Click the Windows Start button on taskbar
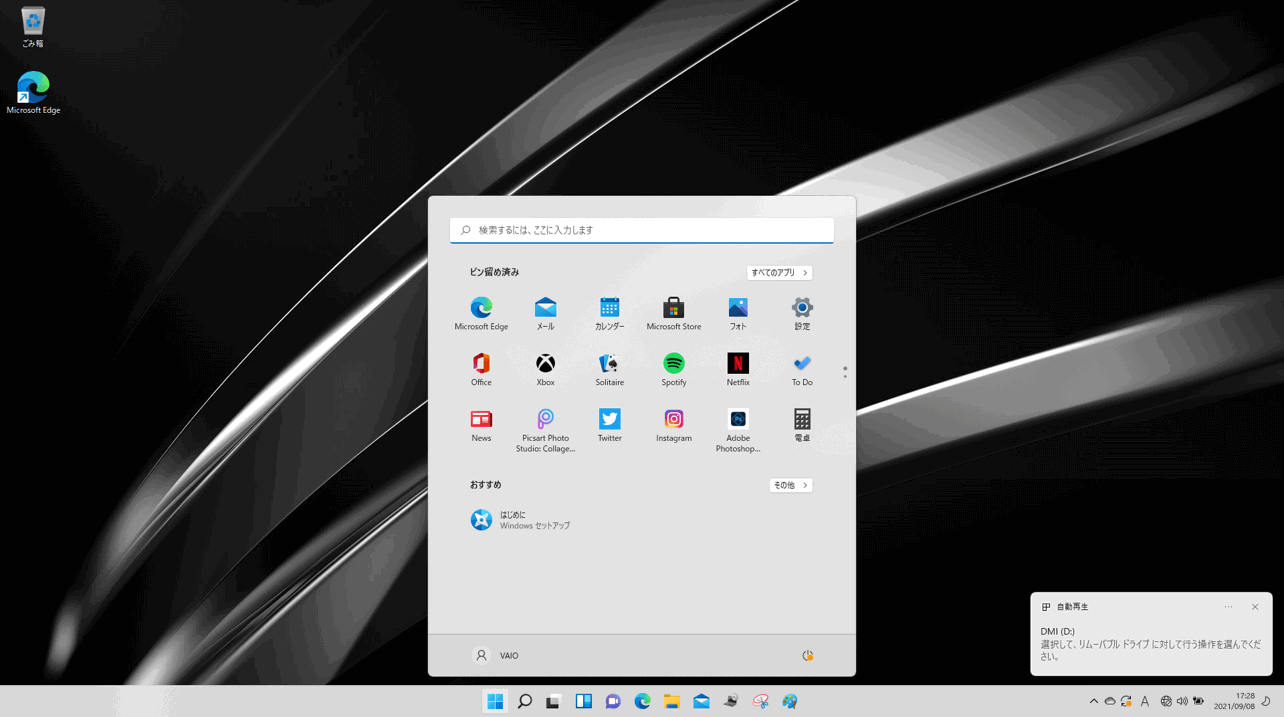 495,701
